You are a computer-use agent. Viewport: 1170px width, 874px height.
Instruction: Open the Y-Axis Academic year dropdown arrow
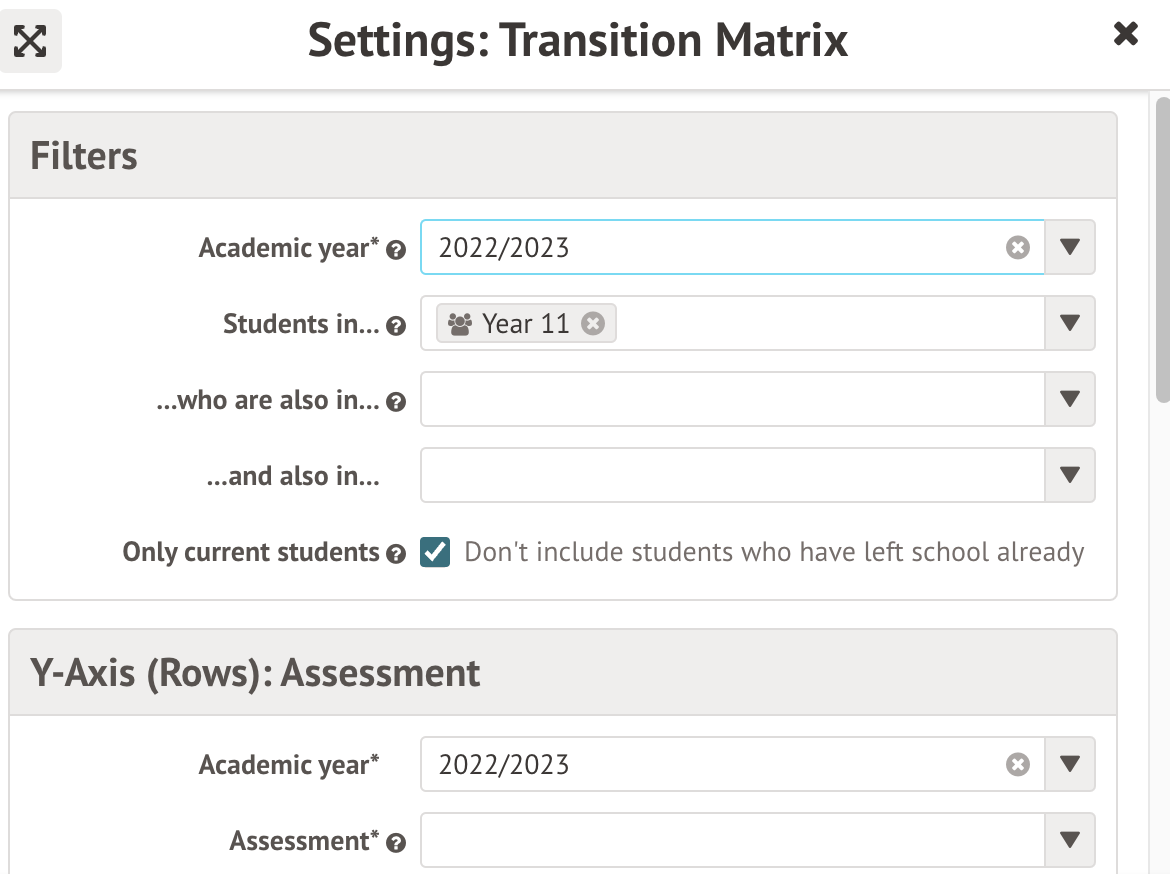click(1070, 765)
